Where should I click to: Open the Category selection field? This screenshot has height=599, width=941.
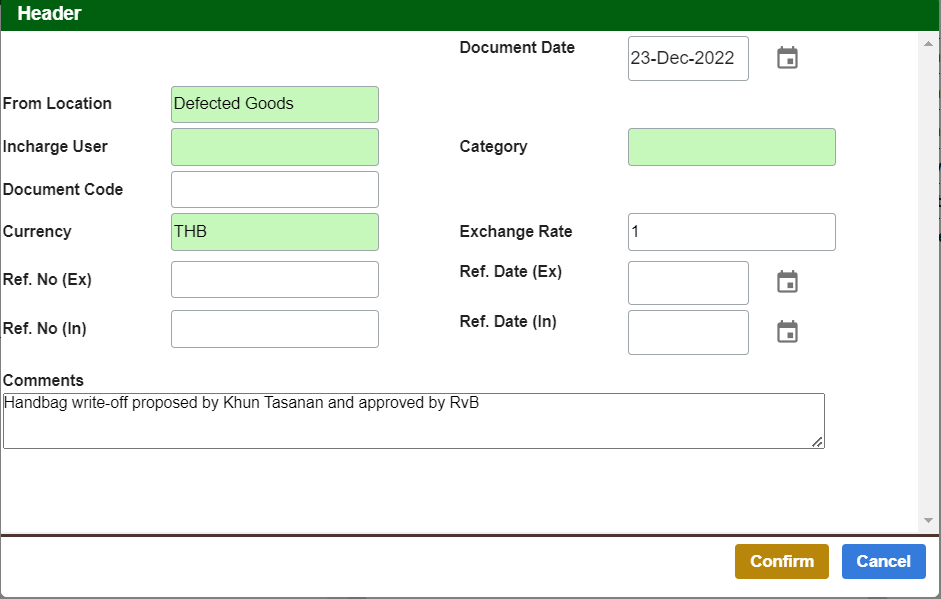coord(731,147)
